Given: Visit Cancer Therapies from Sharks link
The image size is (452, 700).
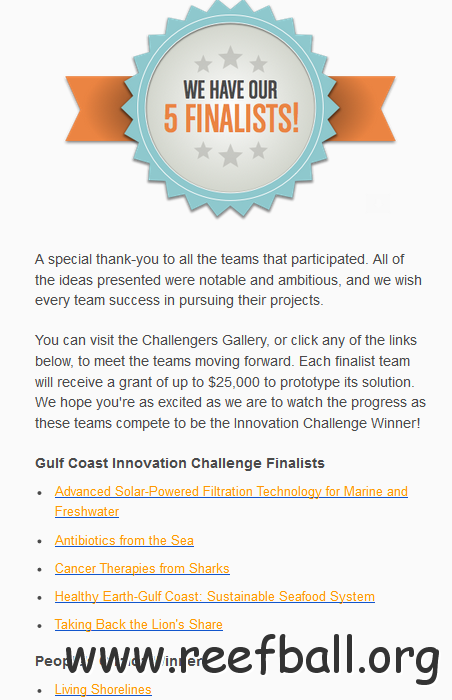Looking at the screenshot, I should pos(142,568).
